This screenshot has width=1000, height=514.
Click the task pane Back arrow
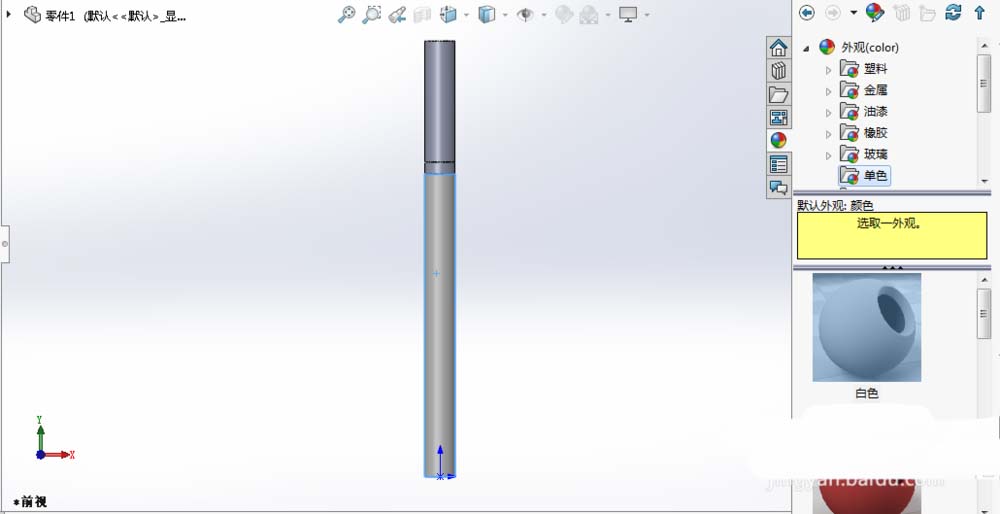click(x=807, y=12)
